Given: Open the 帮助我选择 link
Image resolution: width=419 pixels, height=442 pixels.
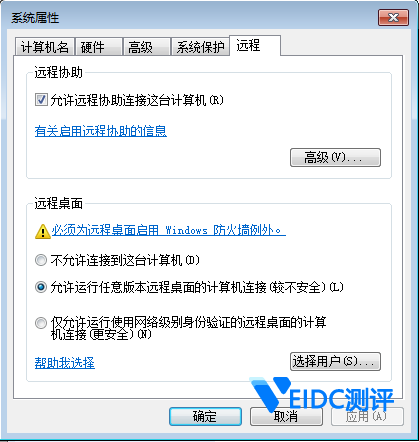Looking at the screenshot, I should [x=65, y=363].
